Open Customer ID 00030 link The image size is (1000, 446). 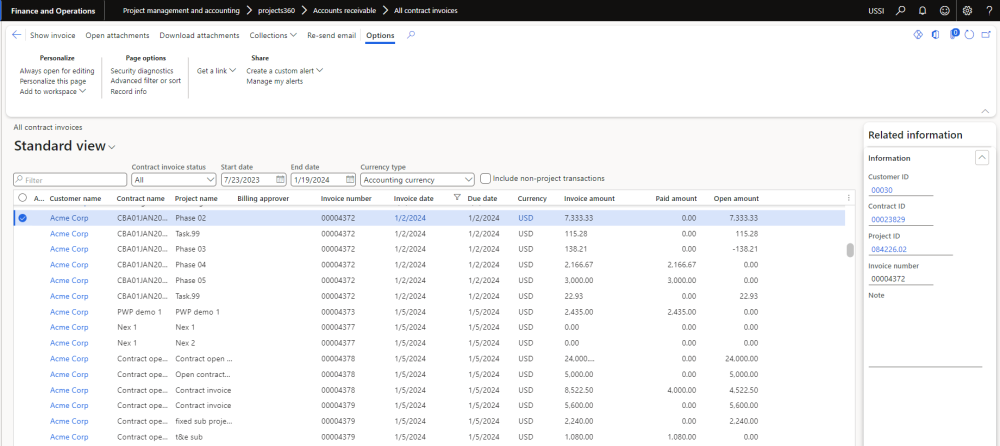(882, 189)
